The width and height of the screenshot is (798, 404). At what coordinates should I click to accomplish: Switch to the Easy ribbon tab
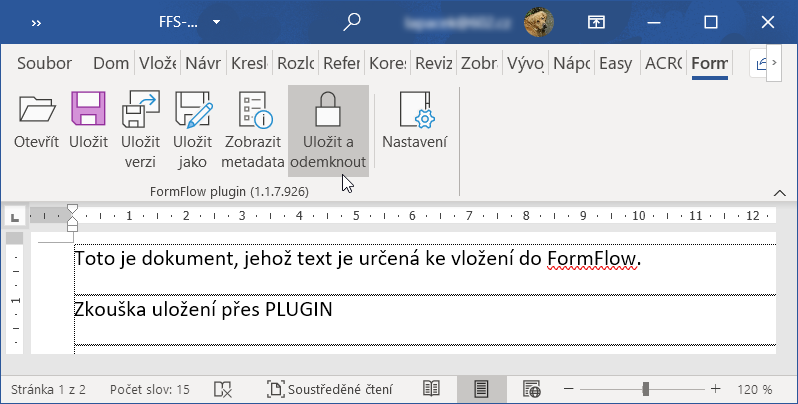[x=615, y=63]
